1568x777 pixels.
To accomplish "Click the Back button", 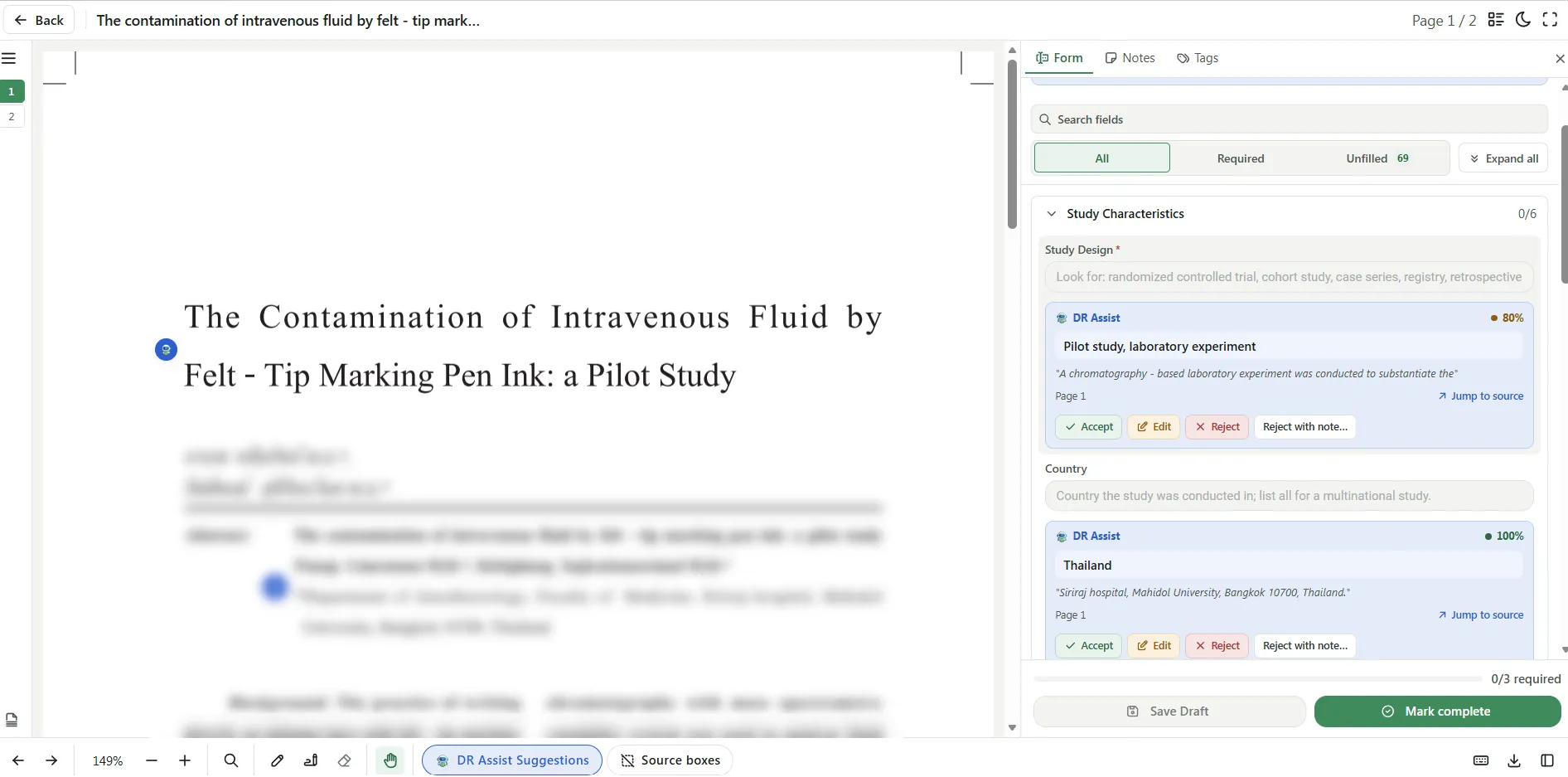I will click(39, 20).
